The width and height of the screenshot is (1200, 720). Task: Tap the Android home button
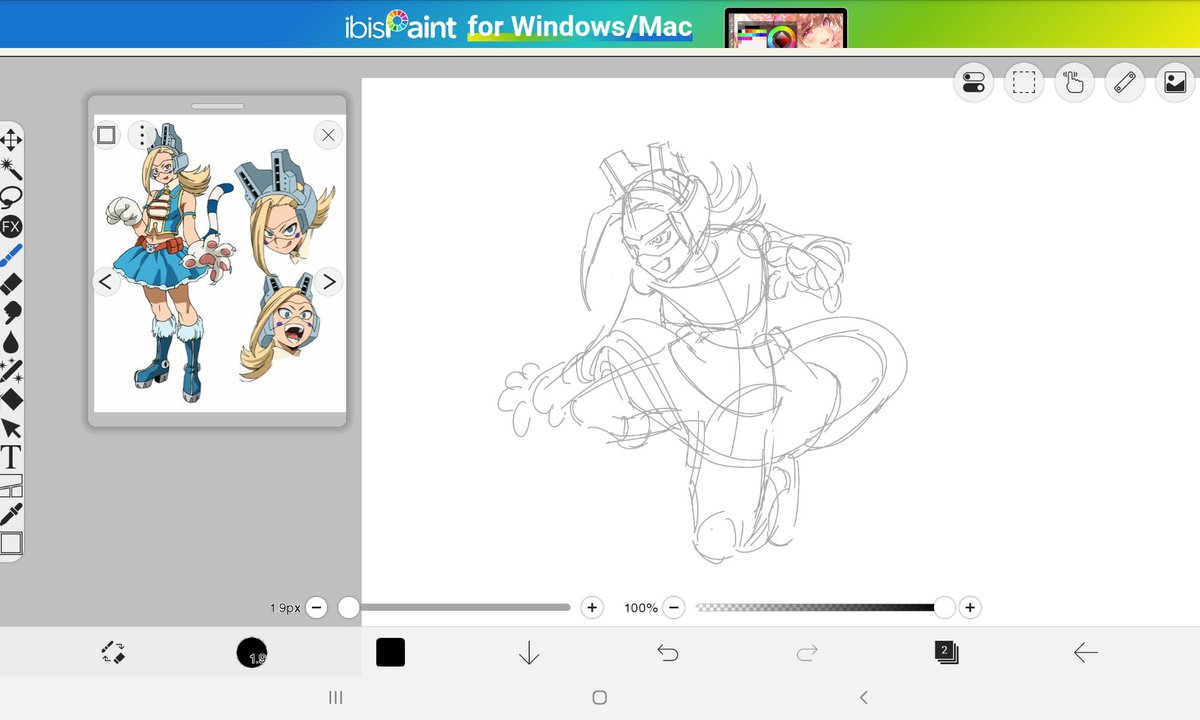[600, 698]
